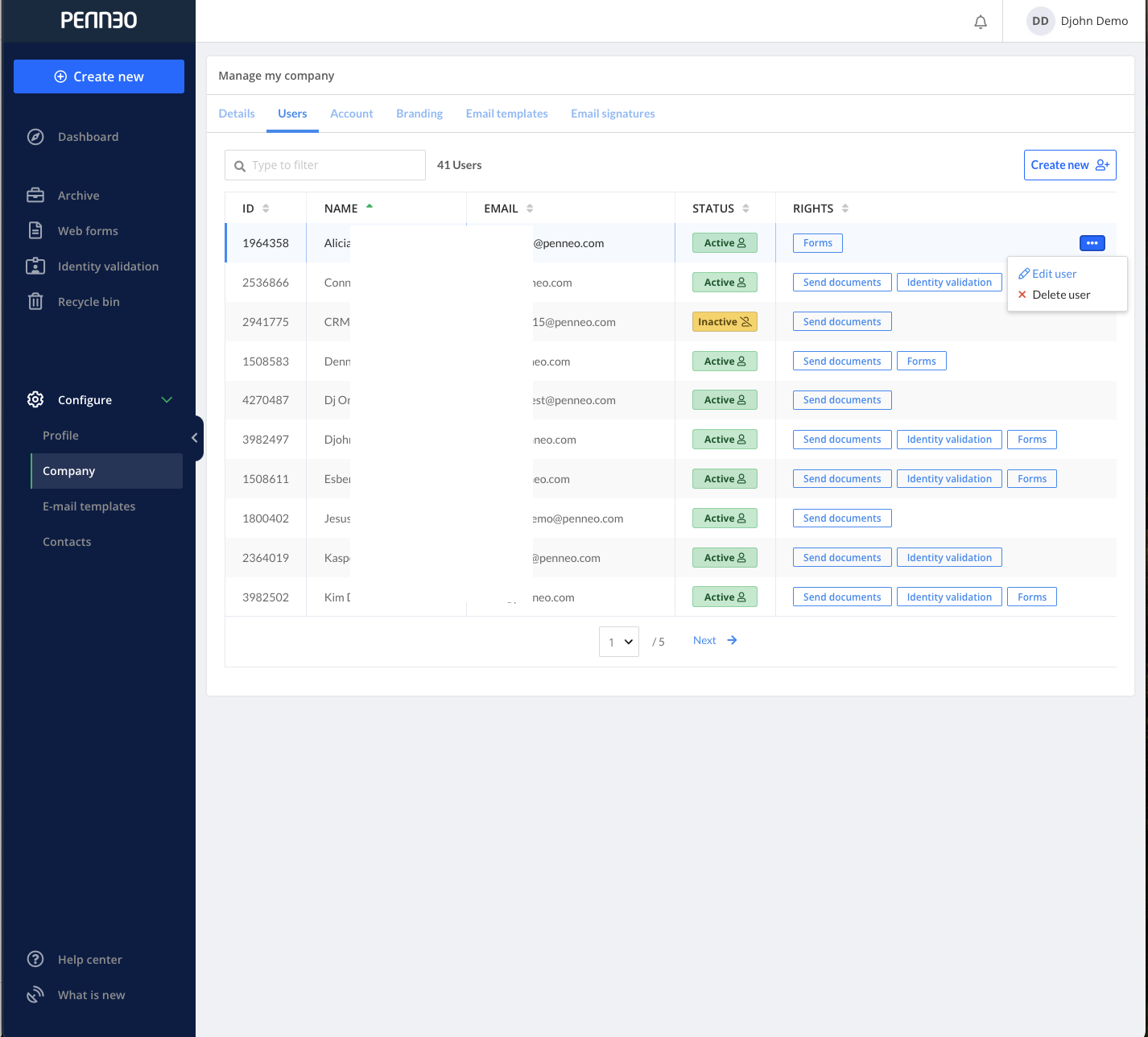Choose Delete user from the context menu
The height and width of the screenshot is (1037, 1148).
(x=1054, y=295)
